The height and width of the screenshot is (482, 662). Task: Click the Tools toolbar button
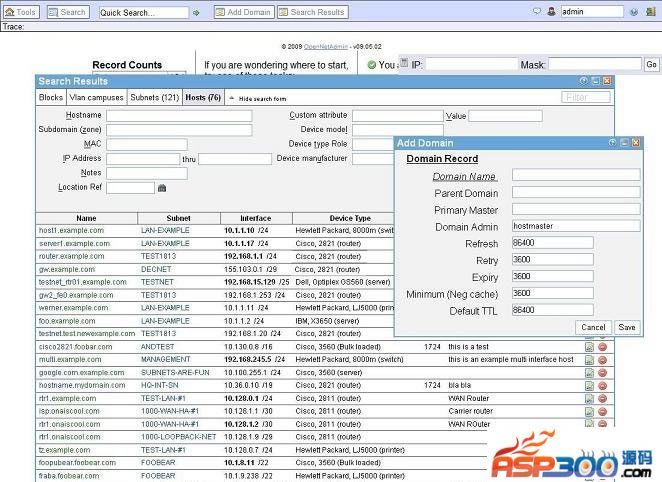pyautogui.click(x=21, y=12)
